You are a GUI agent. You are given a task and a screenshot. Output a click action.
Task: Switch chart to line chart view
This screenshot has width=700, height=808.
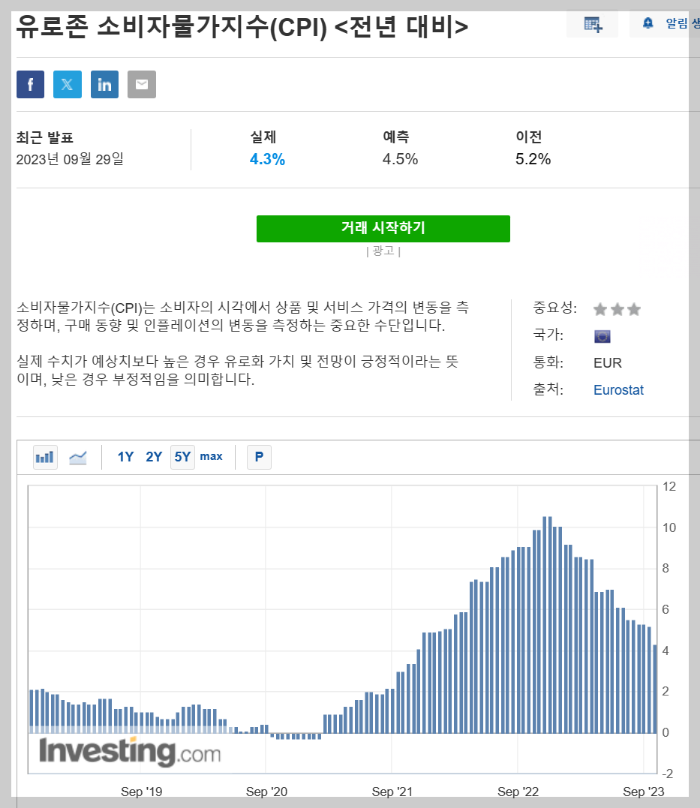click(x=78, y=457)
